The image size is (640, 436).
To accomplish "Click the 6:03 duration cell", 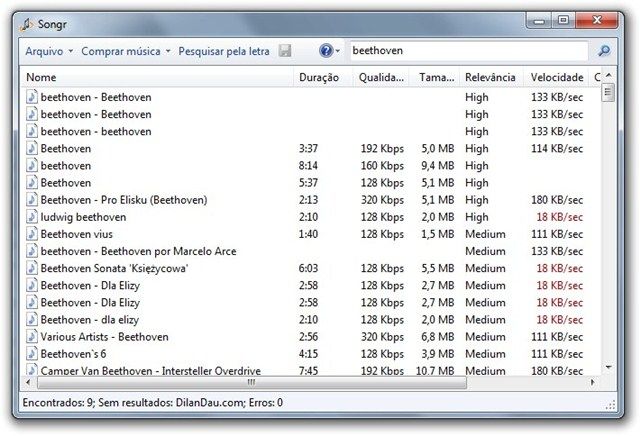I will pyautogui.click(x=308, y=269).
